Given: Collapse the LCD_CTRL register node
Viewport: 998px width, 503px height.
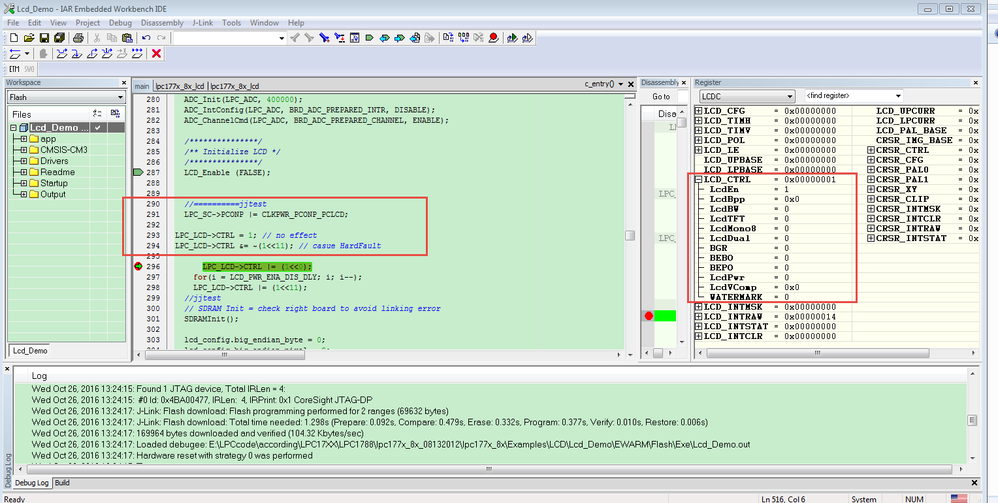Looking at the screenshot, I should 699,180.
